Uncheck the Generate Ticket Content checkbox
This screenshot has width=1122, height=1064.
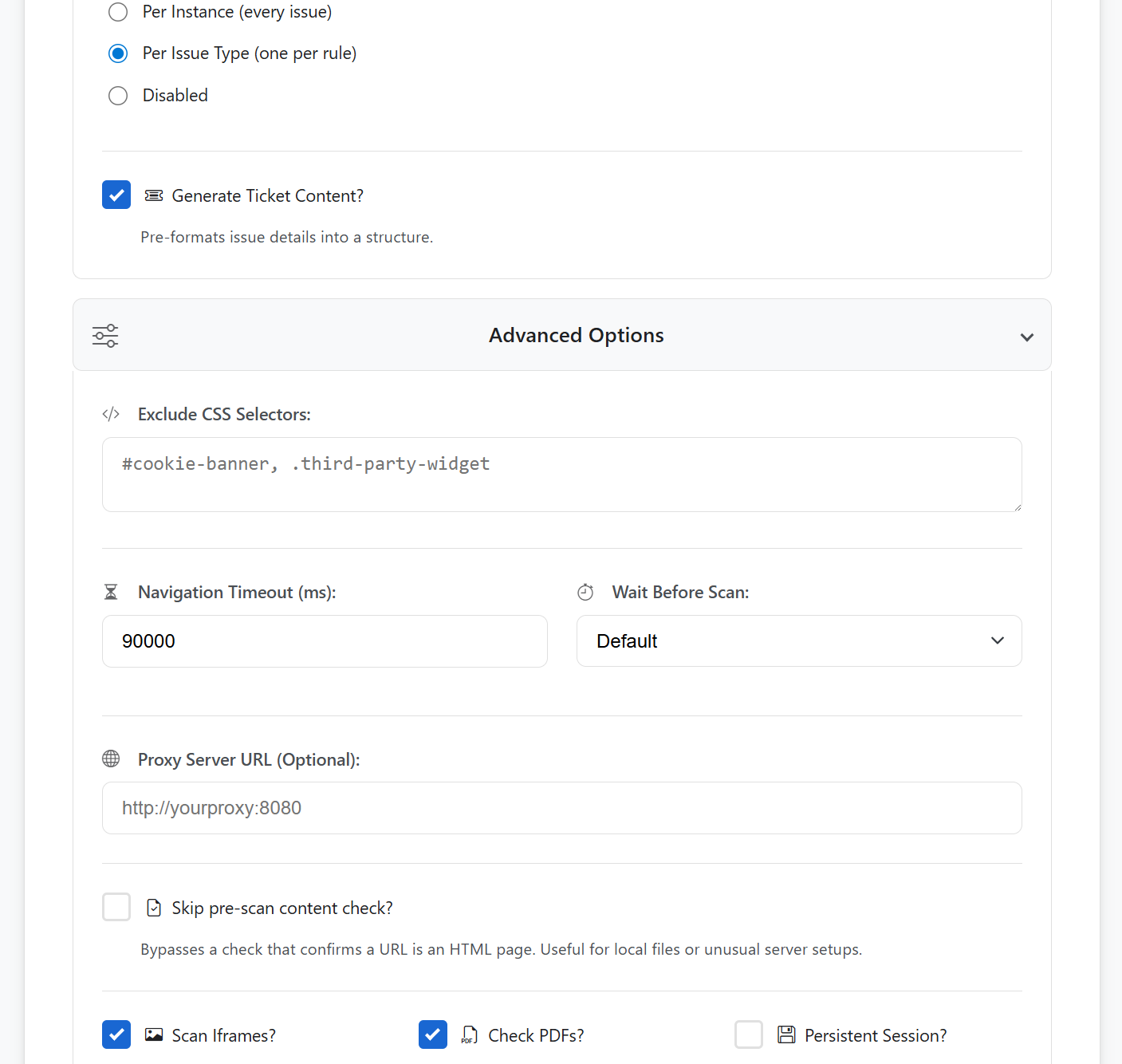tap(116, 195)
